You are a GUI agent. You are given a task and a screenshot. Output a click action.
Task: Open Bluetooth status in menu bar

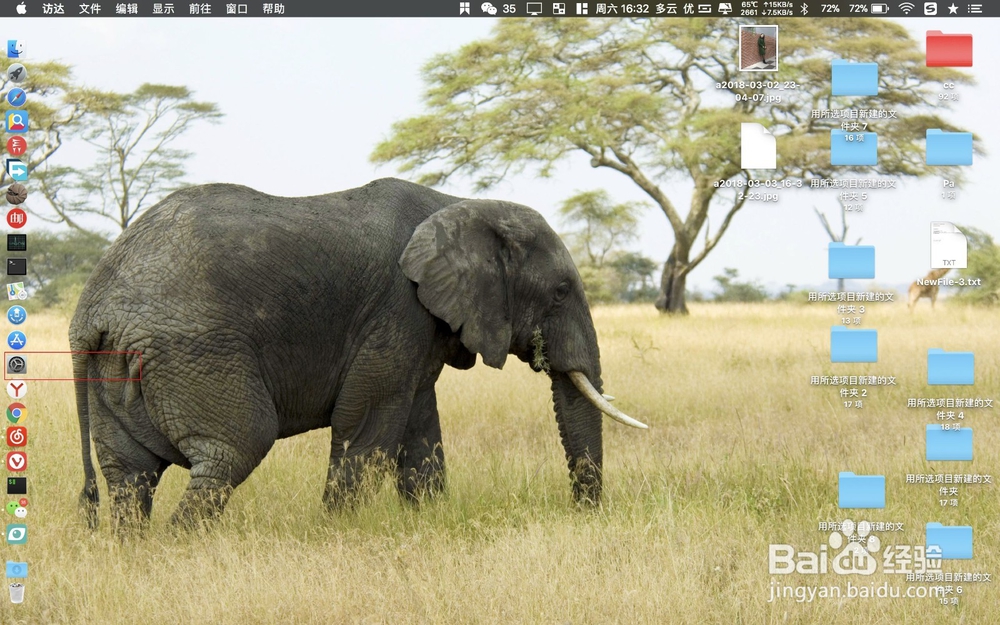point(804,8)
